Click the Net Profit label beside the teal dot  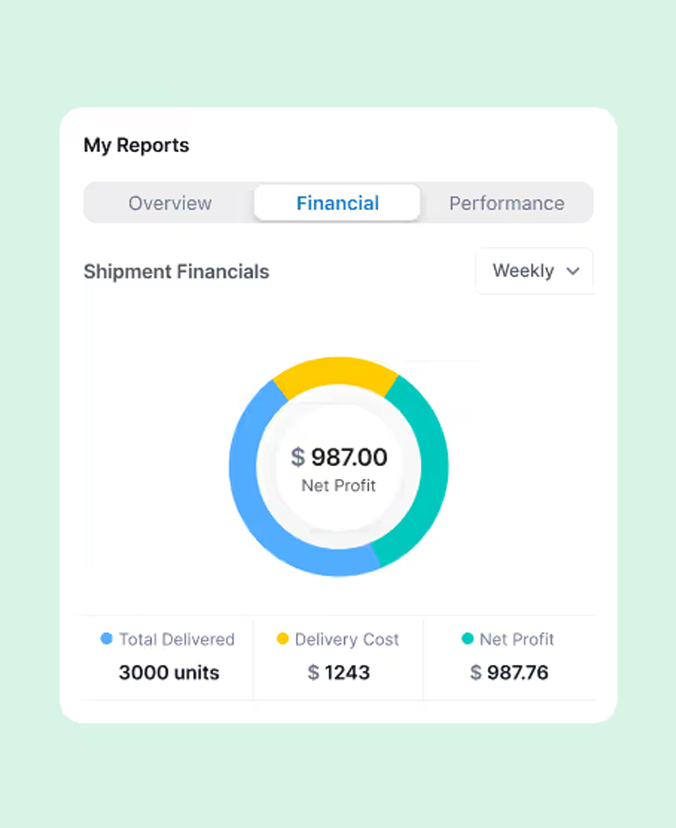(516, 639)
